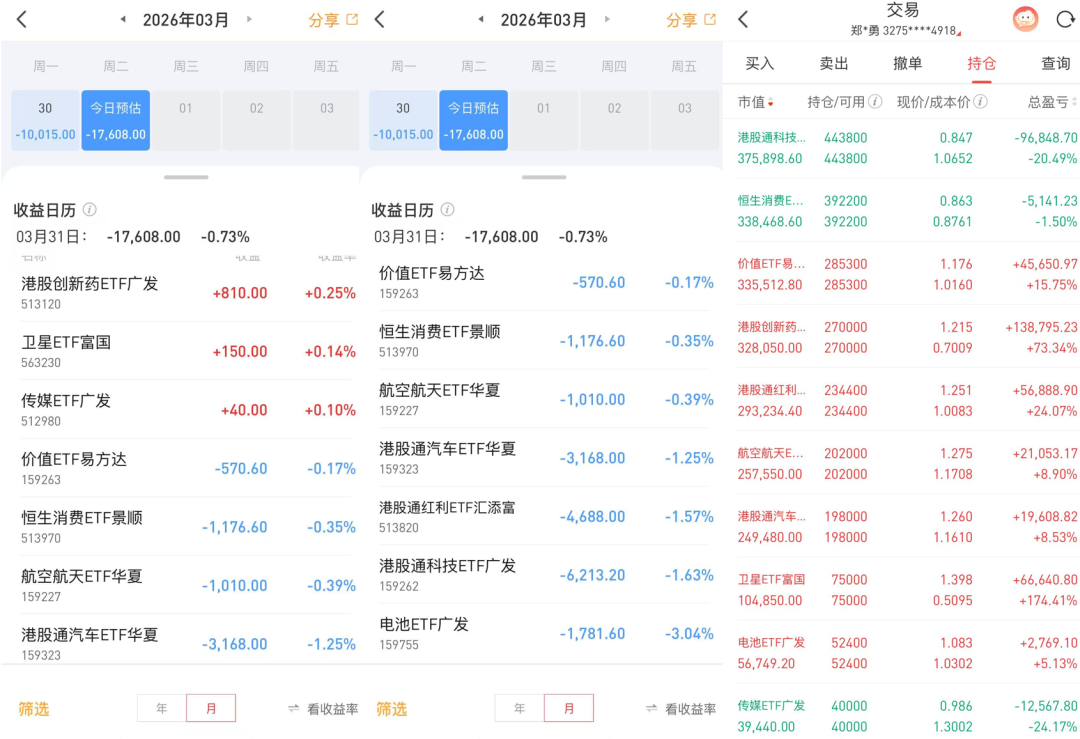
Task: Open 航空航天E holding with market value 257,550.00
Action: pos(906,464)
